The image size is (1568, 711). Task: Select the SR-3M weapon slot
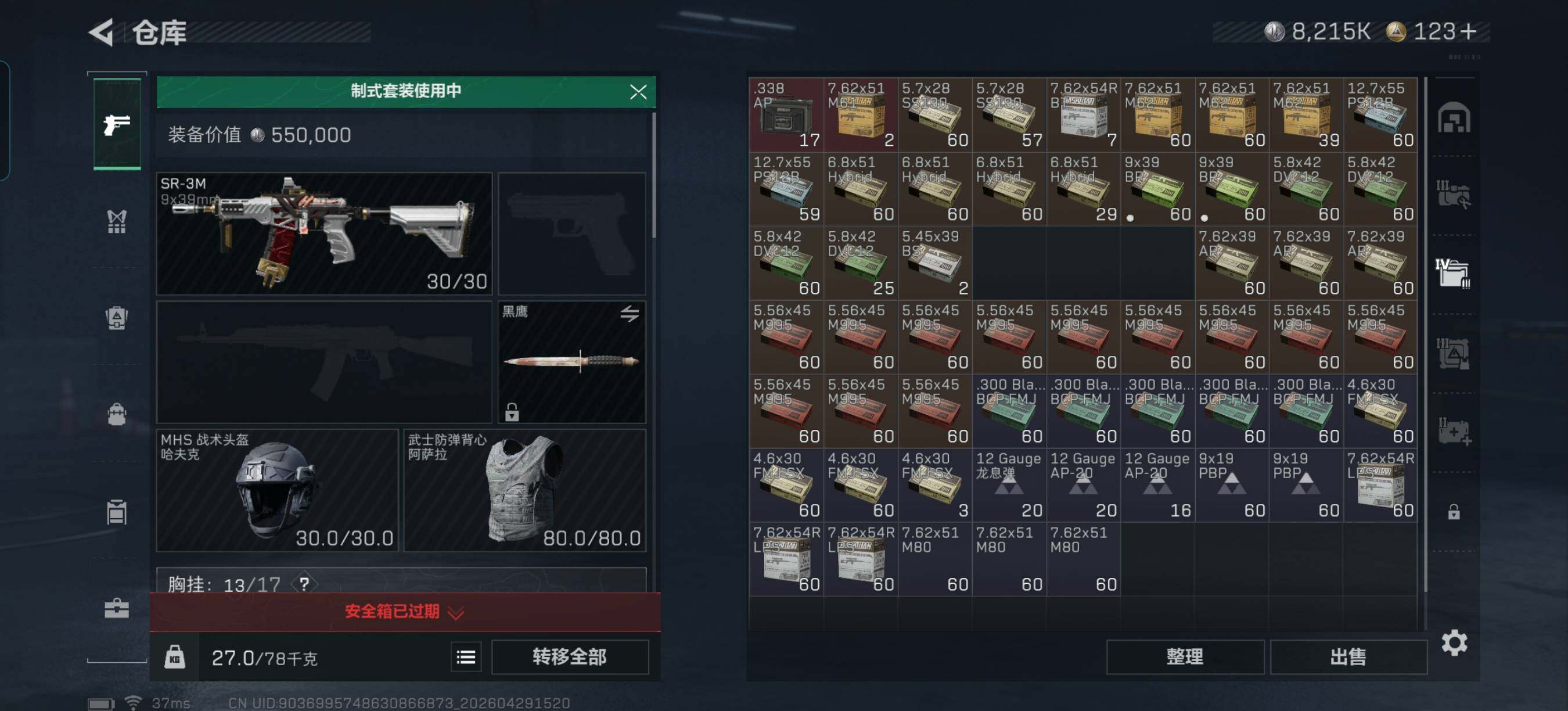point(325,234)
